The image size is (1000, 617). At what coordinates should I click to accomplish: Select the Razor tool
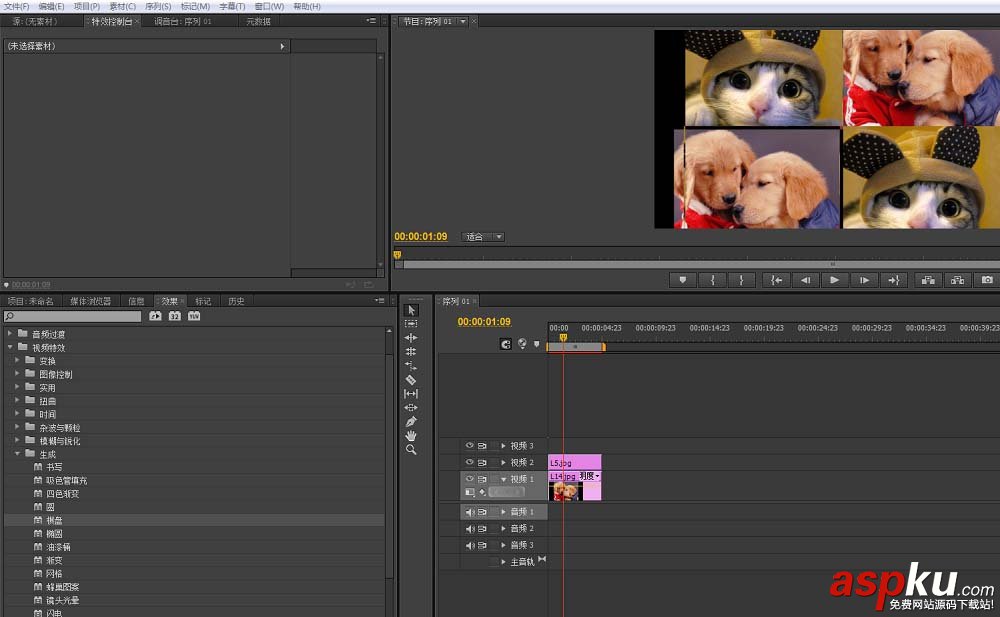pos(411,380)
